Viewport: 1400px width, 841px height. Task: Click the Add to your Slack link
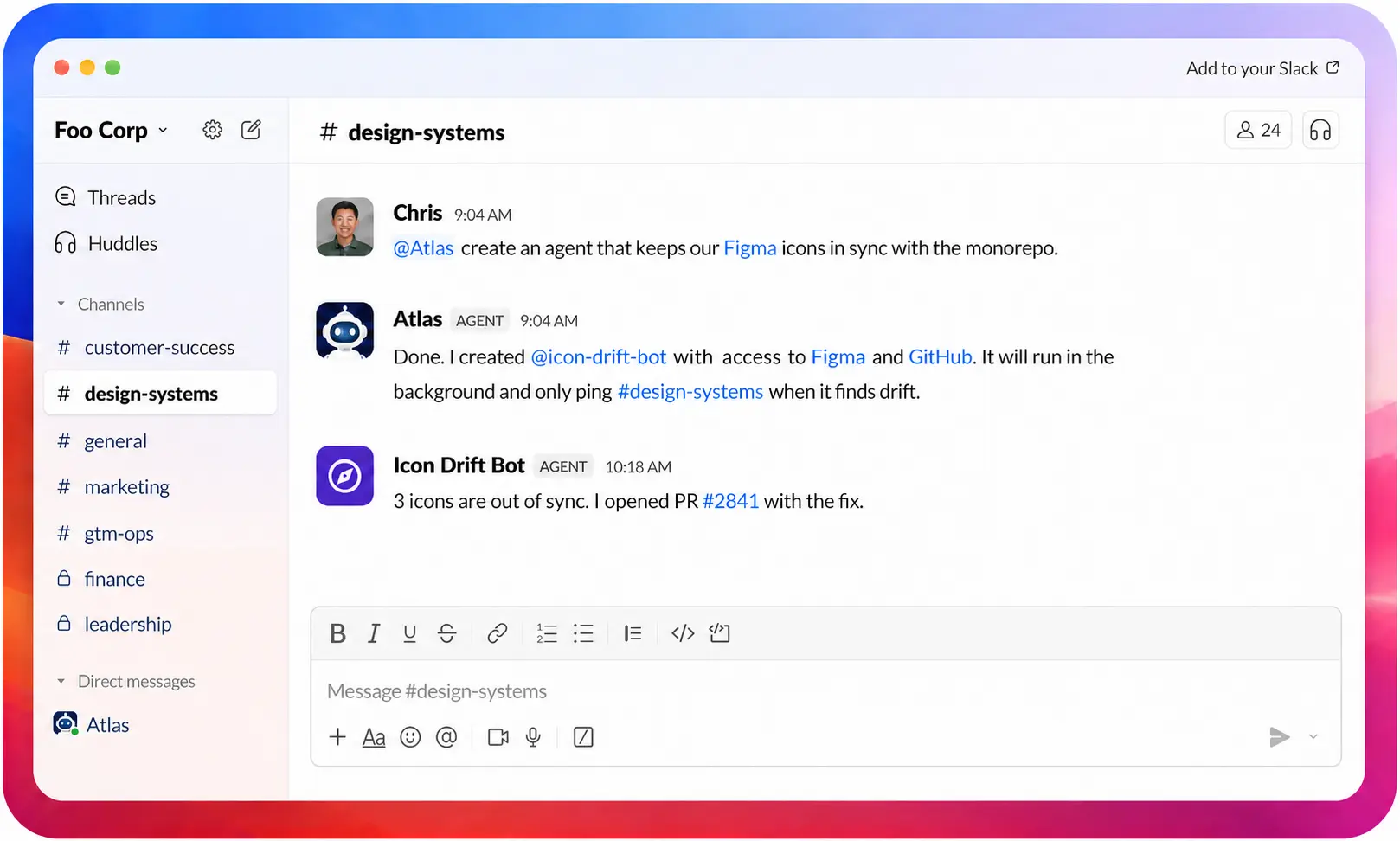(x=1262, y=68)
